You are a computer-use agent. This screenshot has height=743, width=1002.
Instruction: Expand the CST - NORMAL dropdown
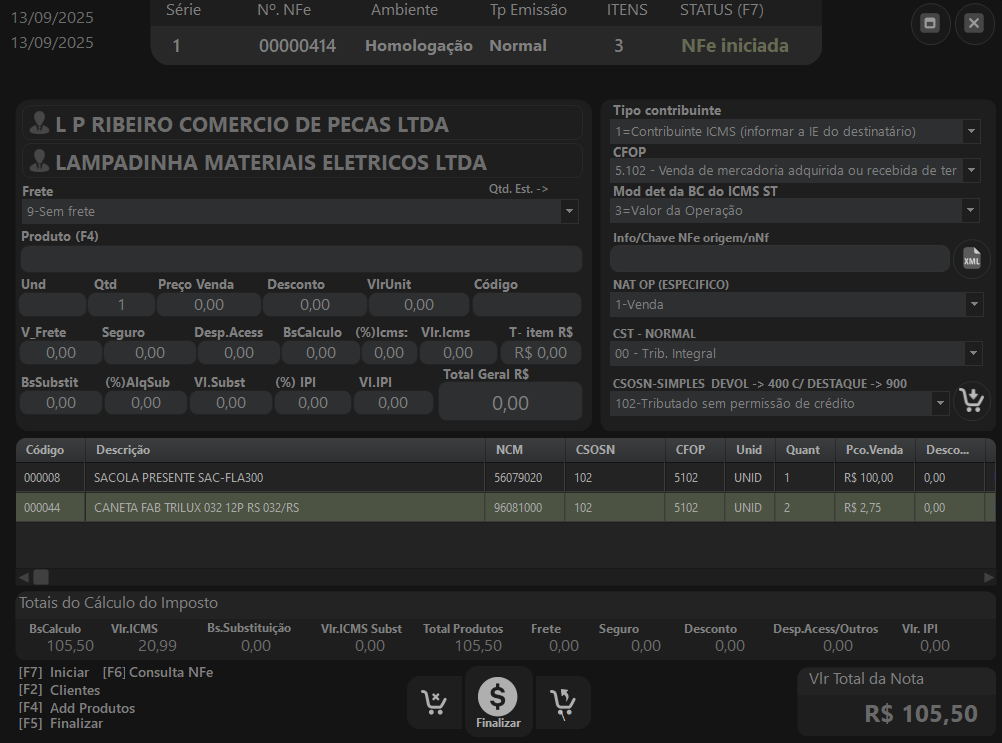click(x=971, y=354)
